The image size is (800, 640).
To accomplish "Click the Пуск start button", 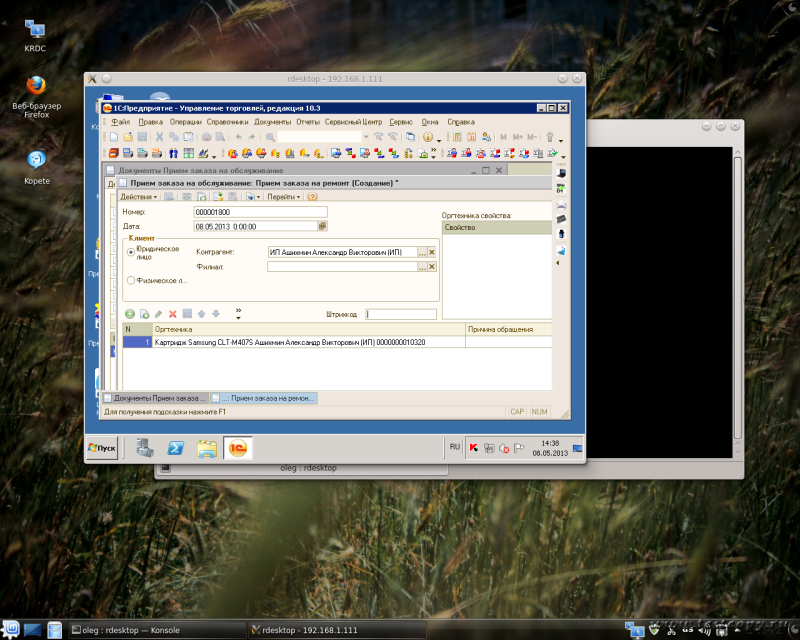I will [103, 447].
